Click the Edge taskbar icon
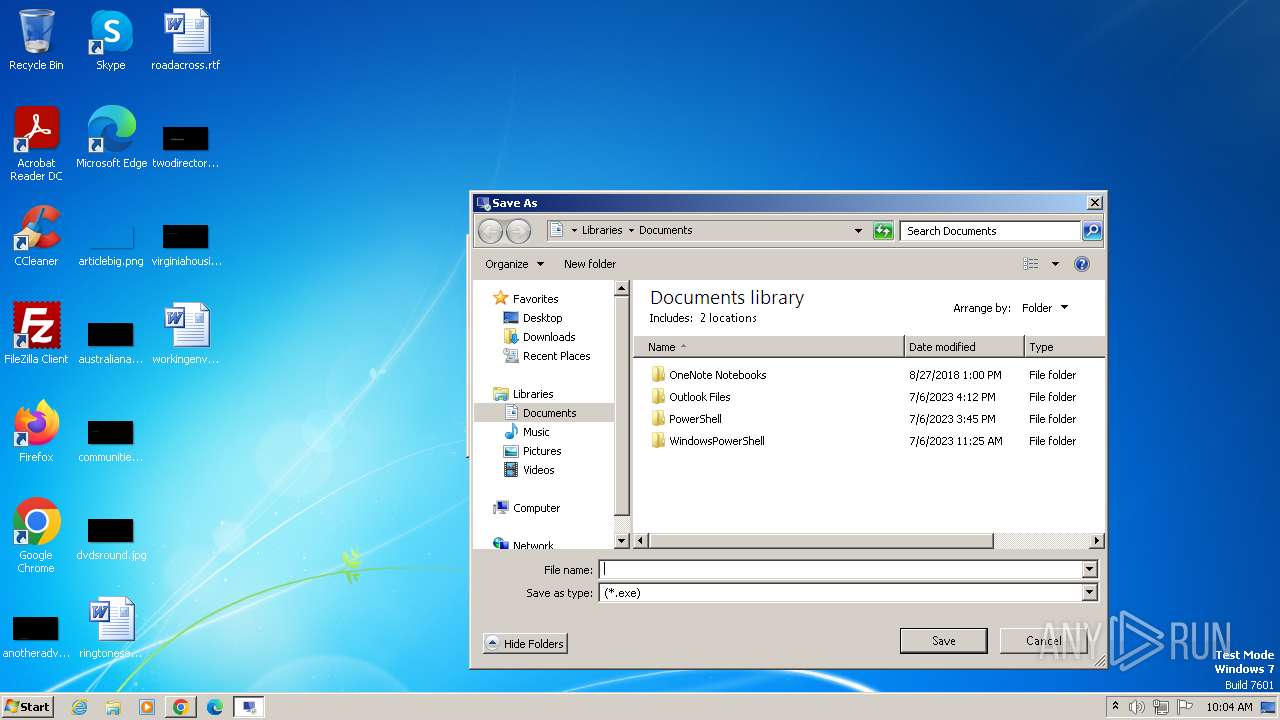The image size is (1280, 720). 215,707
